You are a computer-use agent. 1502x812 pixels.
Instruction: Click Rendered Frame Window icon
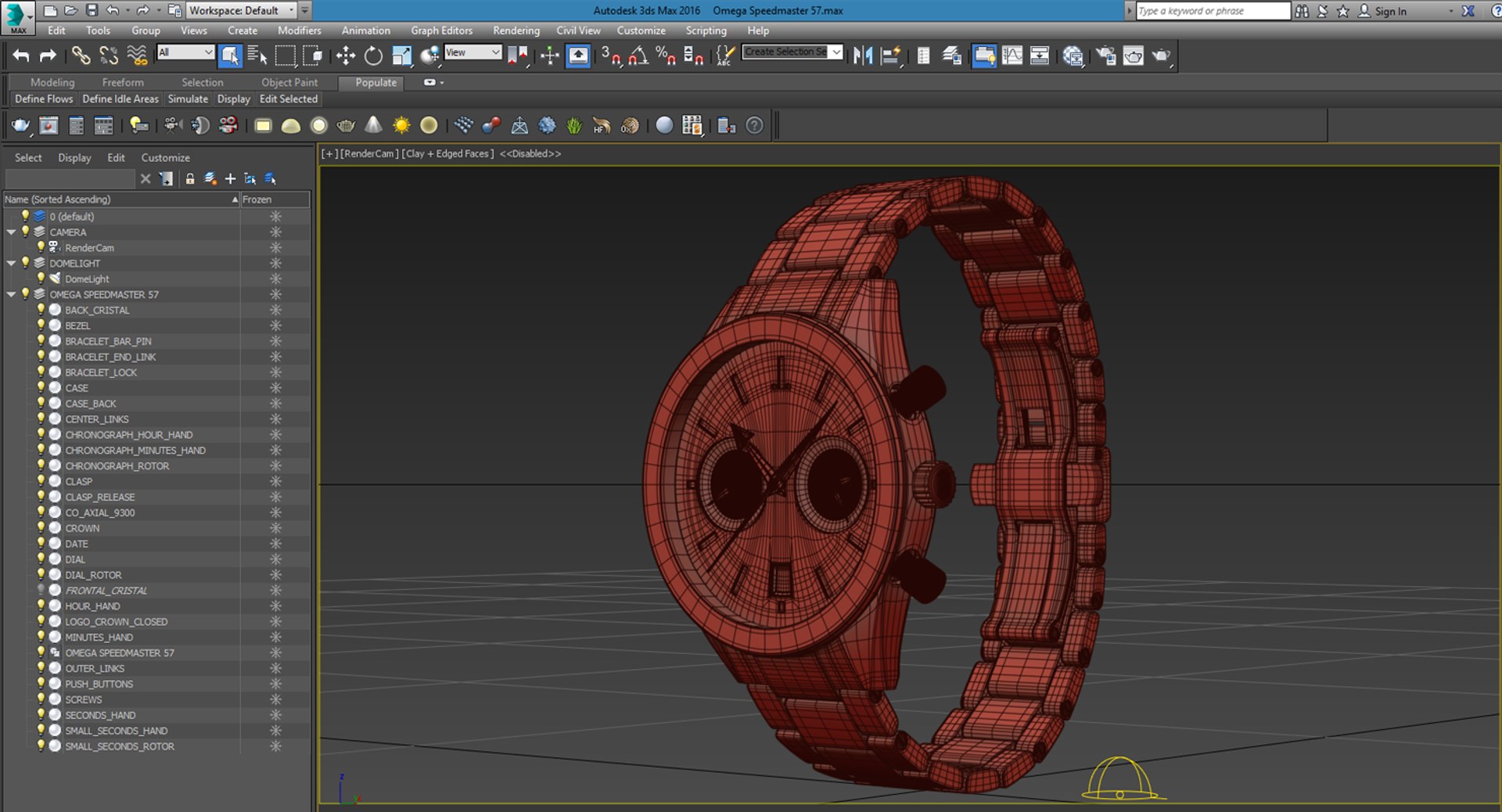[x=1134, y=56]
